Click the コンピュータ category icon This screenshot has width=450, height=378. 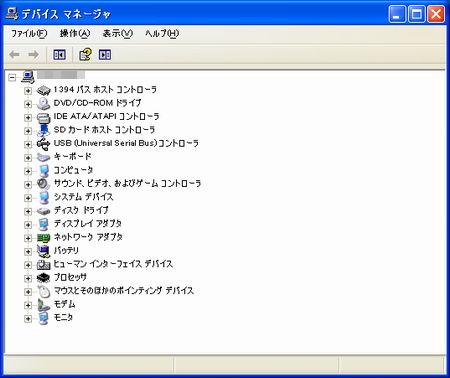tap(43, 171)
